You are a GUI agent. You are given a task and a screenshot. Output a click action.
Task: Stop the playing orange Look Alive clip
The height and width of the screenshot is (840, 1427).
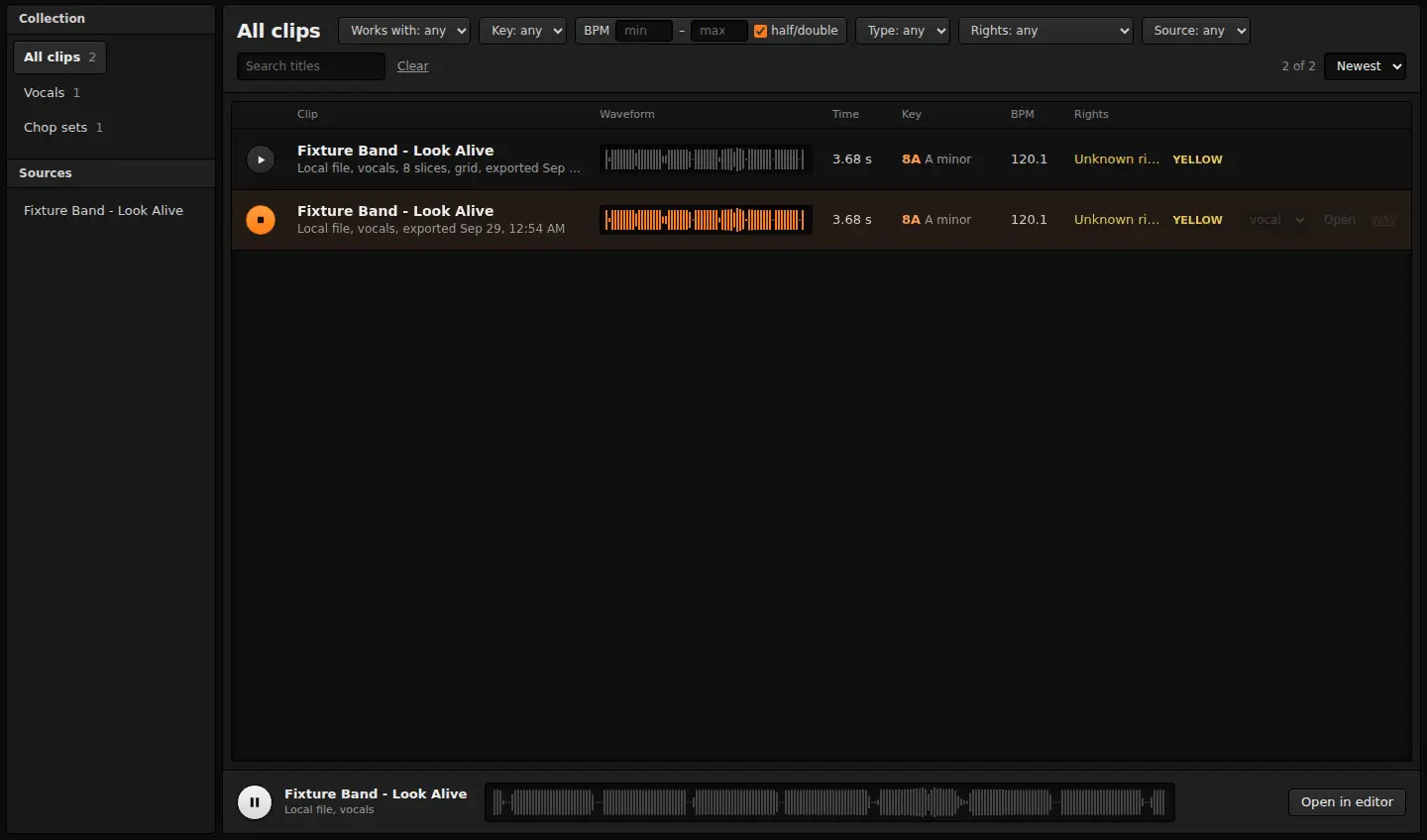(x=261, y=220)
